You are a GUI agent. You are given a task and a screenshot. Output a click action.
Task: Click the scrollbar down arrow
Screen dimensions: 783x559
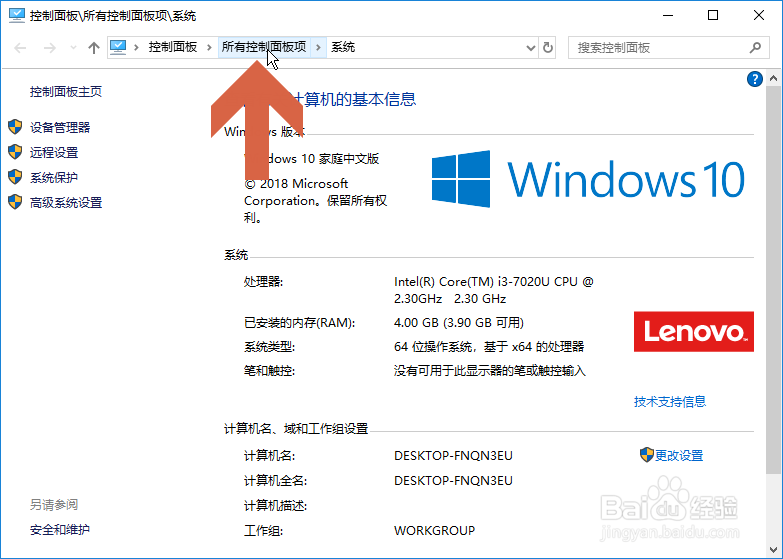(774, 551)
